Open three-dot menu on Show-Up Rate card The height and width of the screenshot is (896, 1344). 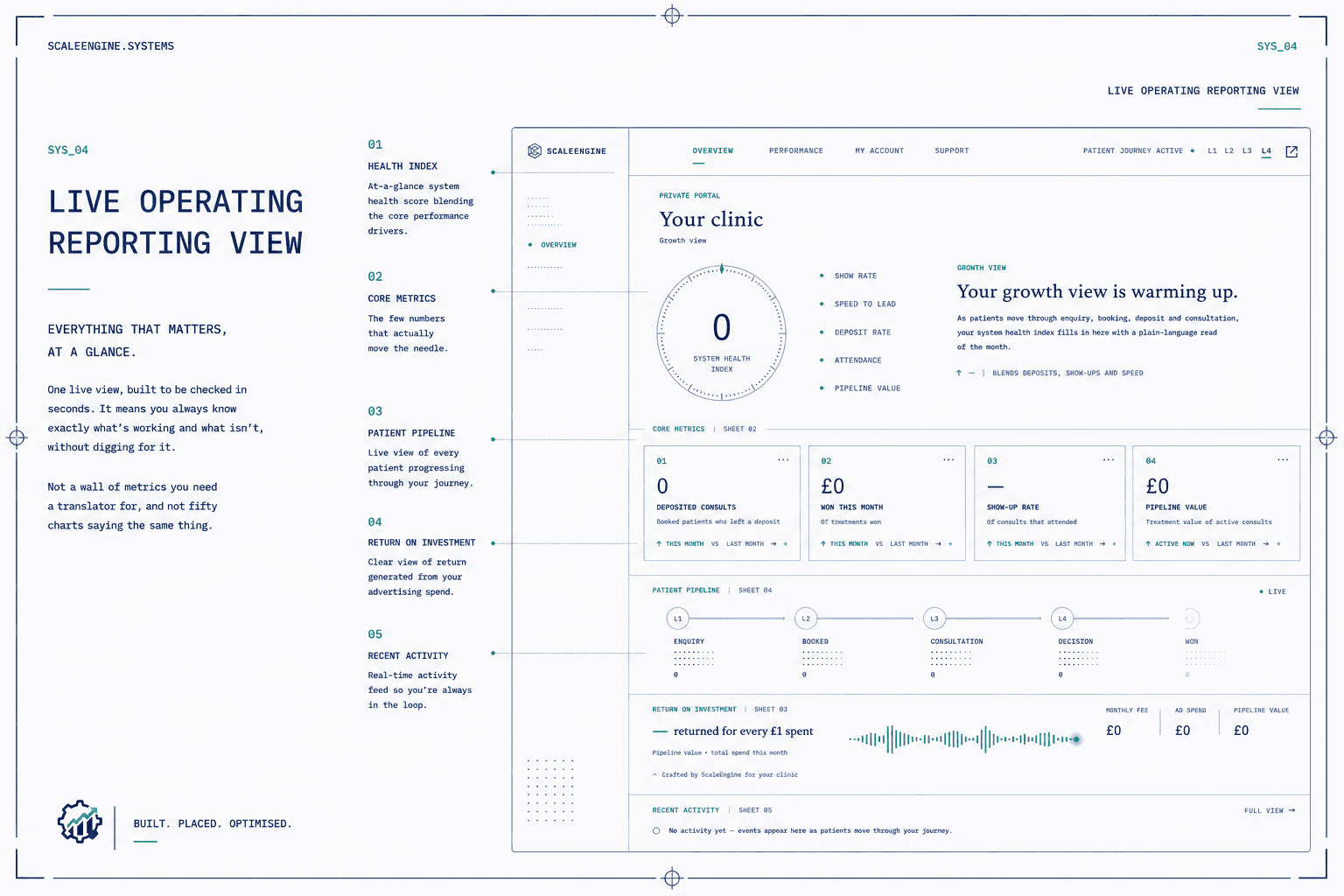coord(1109,460)
